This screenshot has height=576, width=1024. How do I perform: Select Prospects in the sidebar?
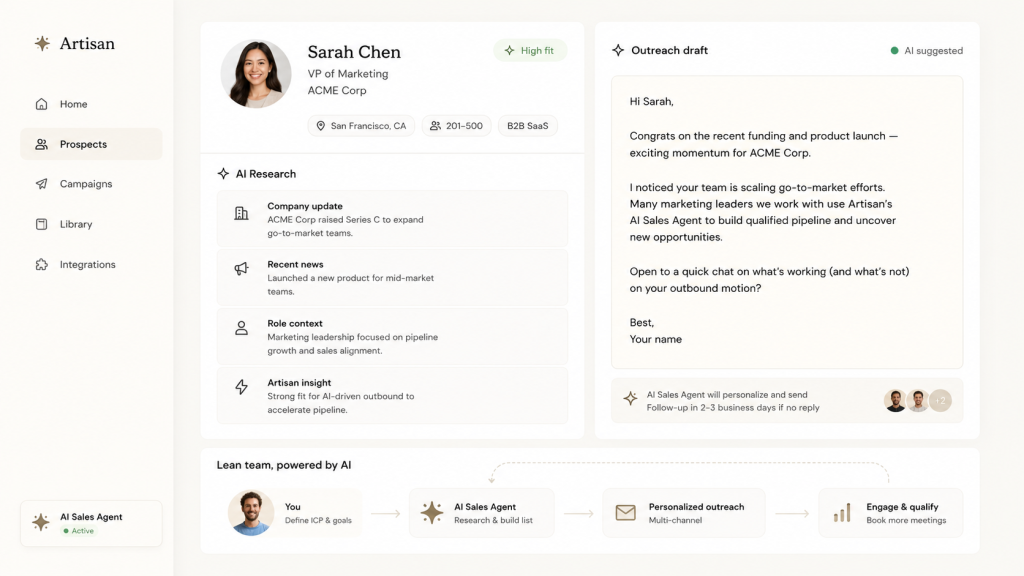[x=91, y=144]
